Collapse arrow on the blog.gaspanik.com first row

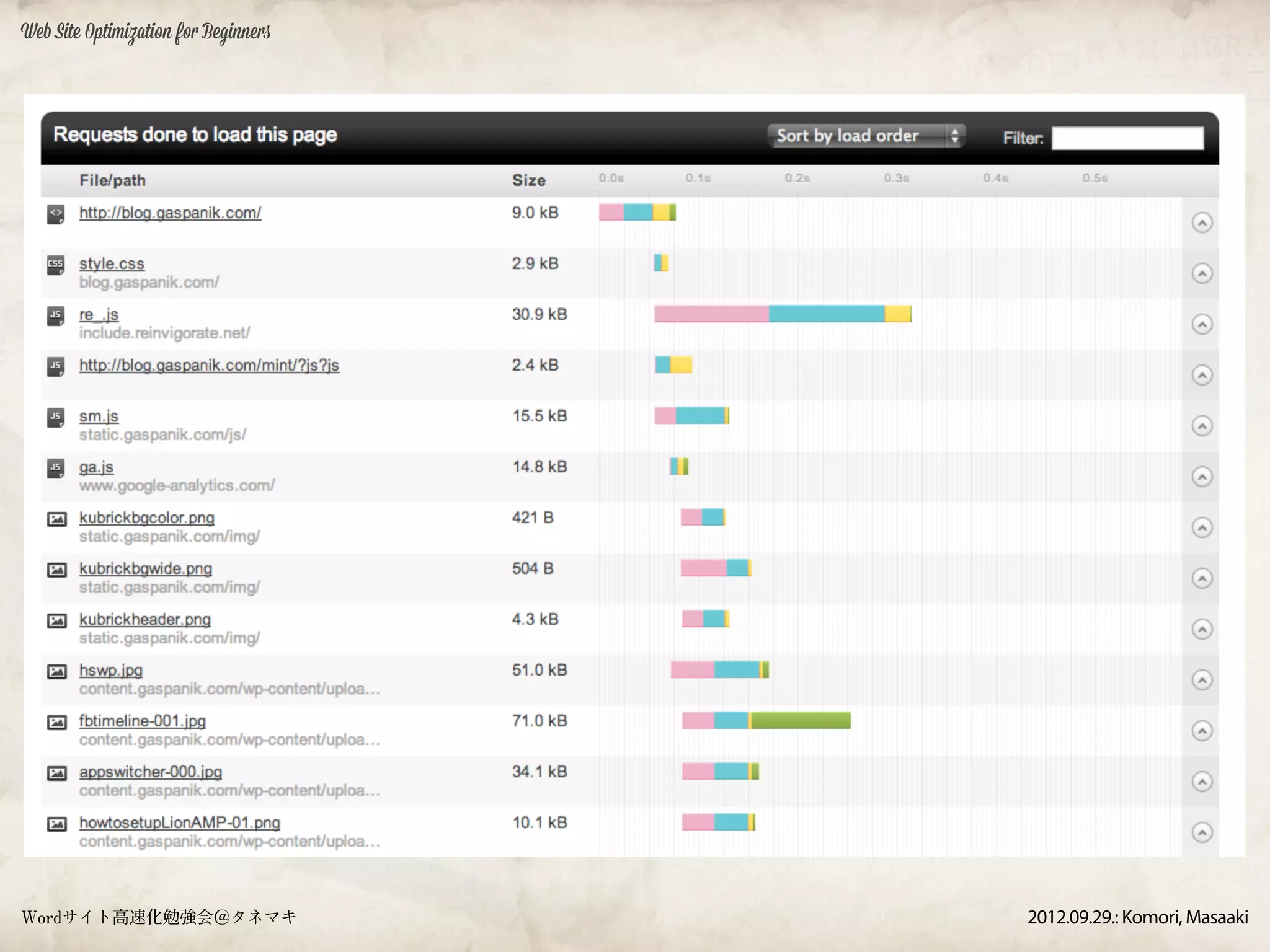click(x=1202, y=223)
